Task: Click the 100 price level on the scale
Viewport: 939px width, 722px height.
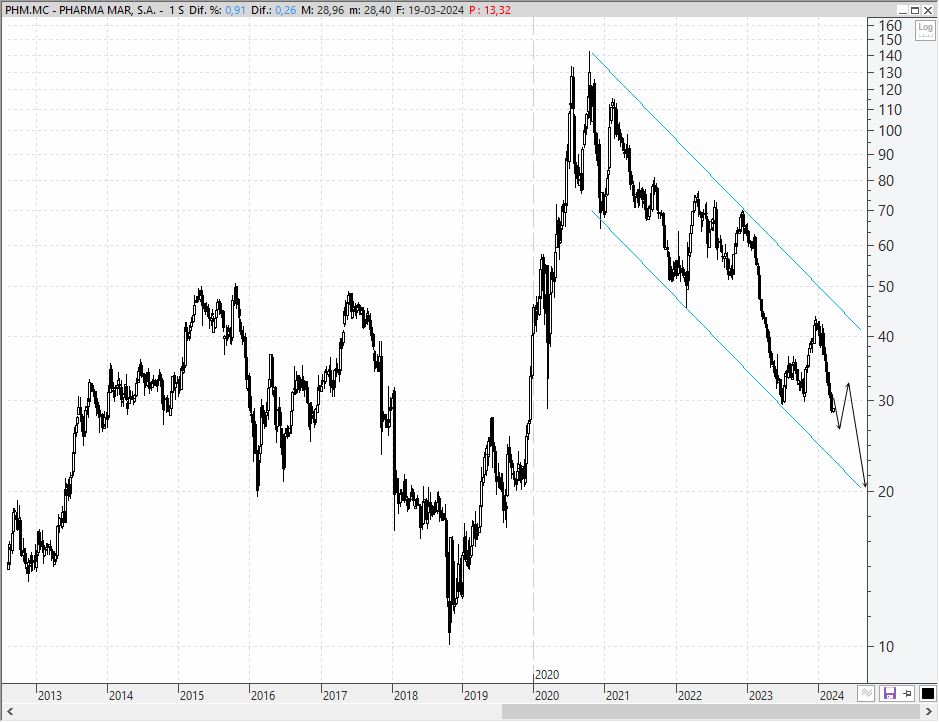Action: 890,131
